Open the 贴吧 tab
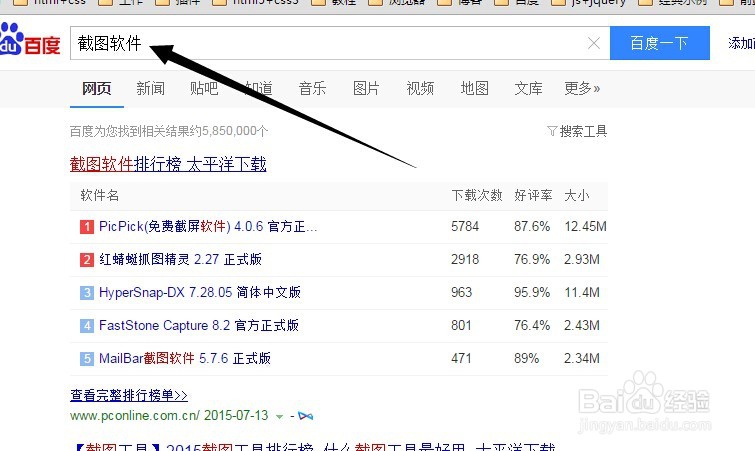The width and height of the screenshot is (755, 451). pyautogui.click(x=204, y=89)
